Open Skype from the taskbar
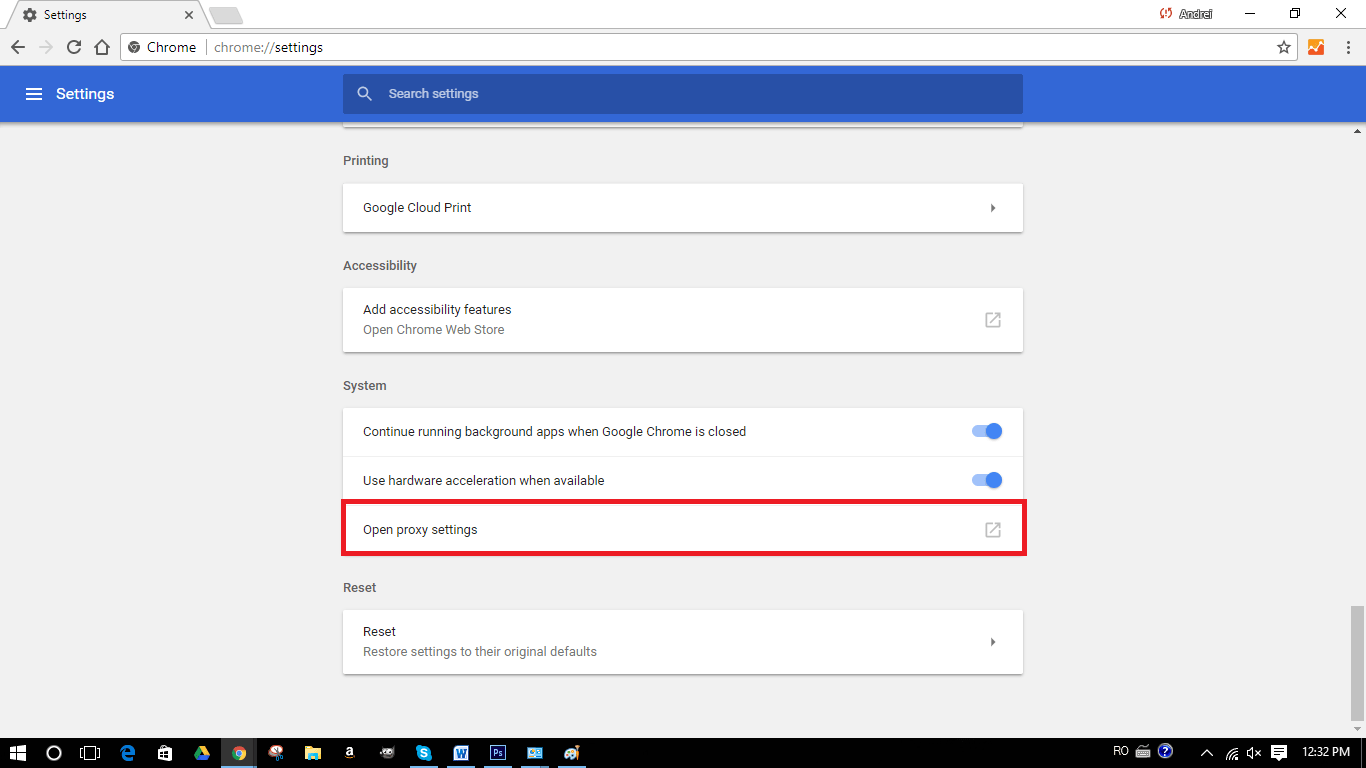 click(x=423, y=752)
